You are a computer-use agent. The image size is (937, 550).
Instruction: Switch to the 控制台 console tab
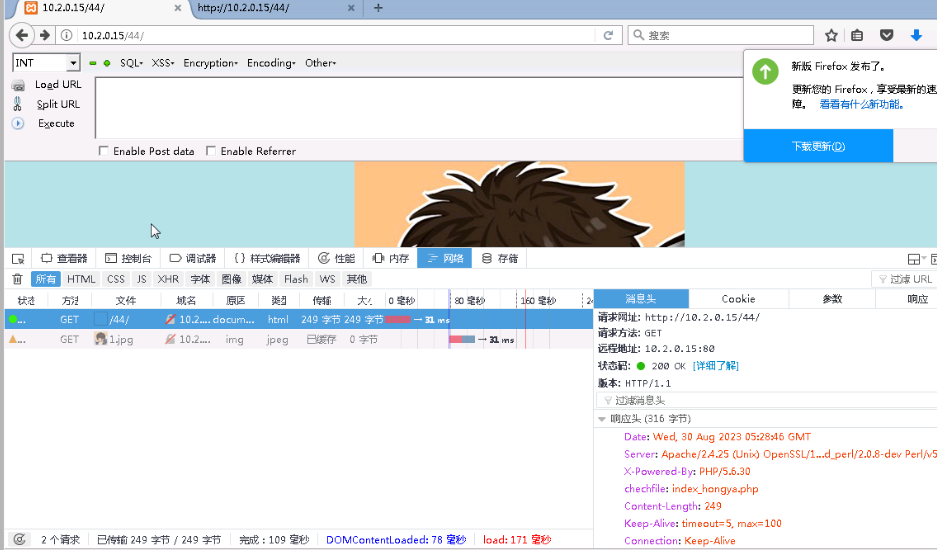[x=128, y=258]
